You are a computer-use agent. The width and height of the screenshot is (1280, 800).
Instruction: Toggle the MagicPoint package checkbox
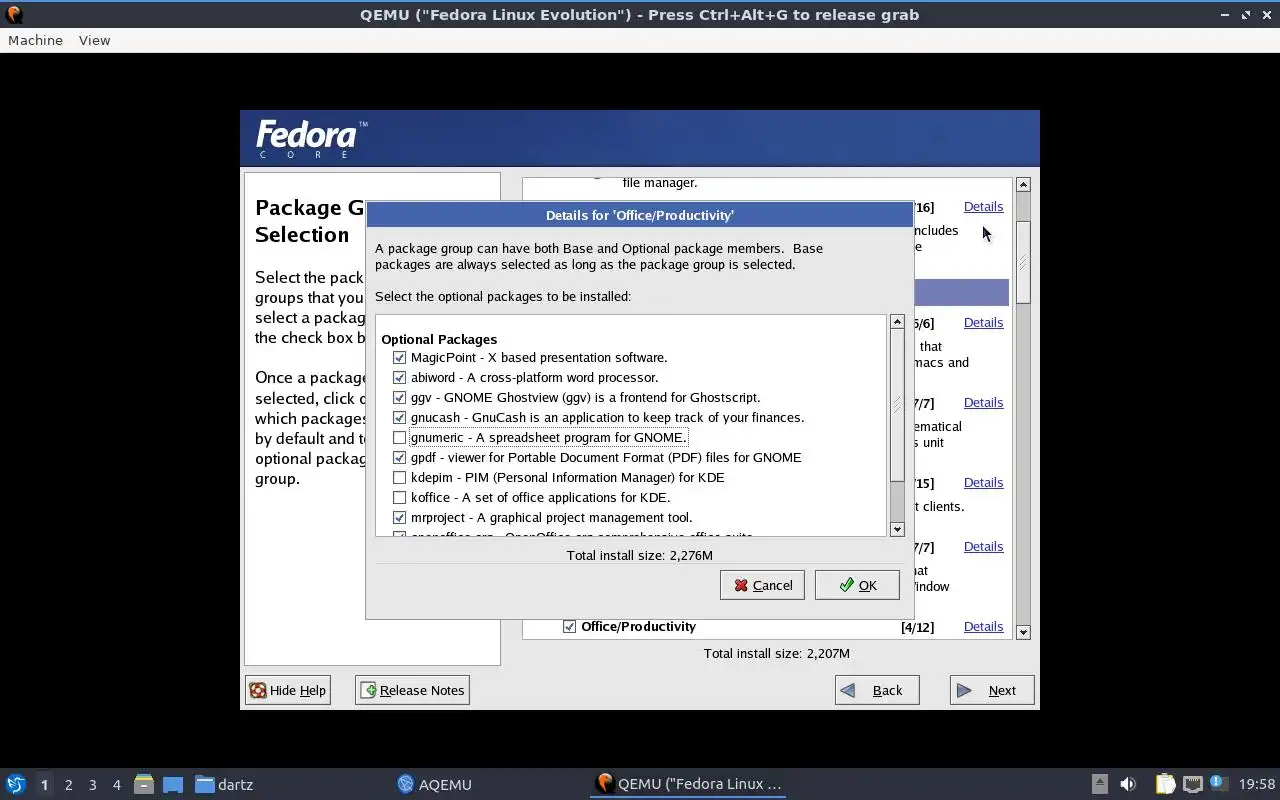click(399, 357)
